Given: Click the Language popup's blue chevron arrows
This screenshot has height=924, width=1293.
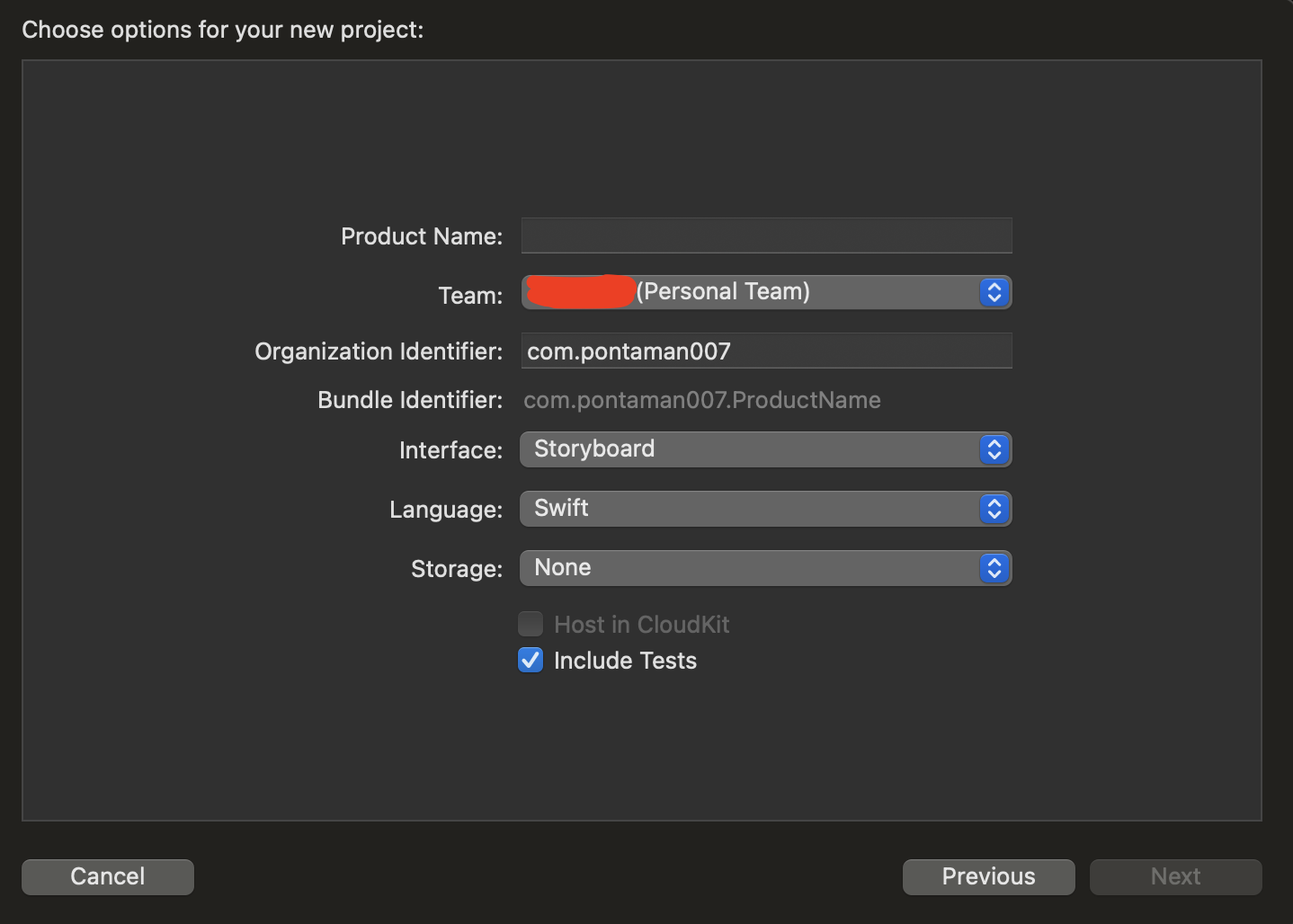Looking at the screenshot, I should pos(994,509).
